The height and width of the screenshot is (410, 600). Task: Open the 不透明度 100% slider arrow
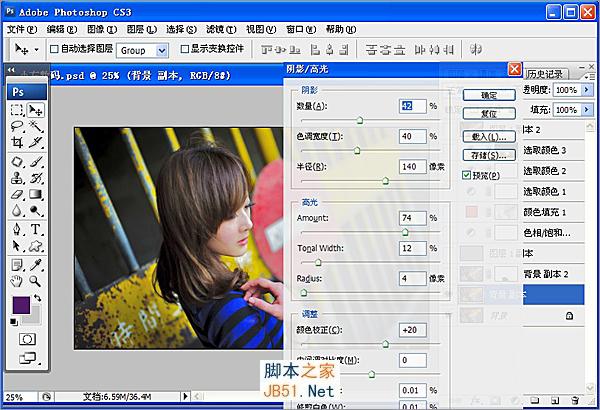pyautogui.click(x=587, y=90)
